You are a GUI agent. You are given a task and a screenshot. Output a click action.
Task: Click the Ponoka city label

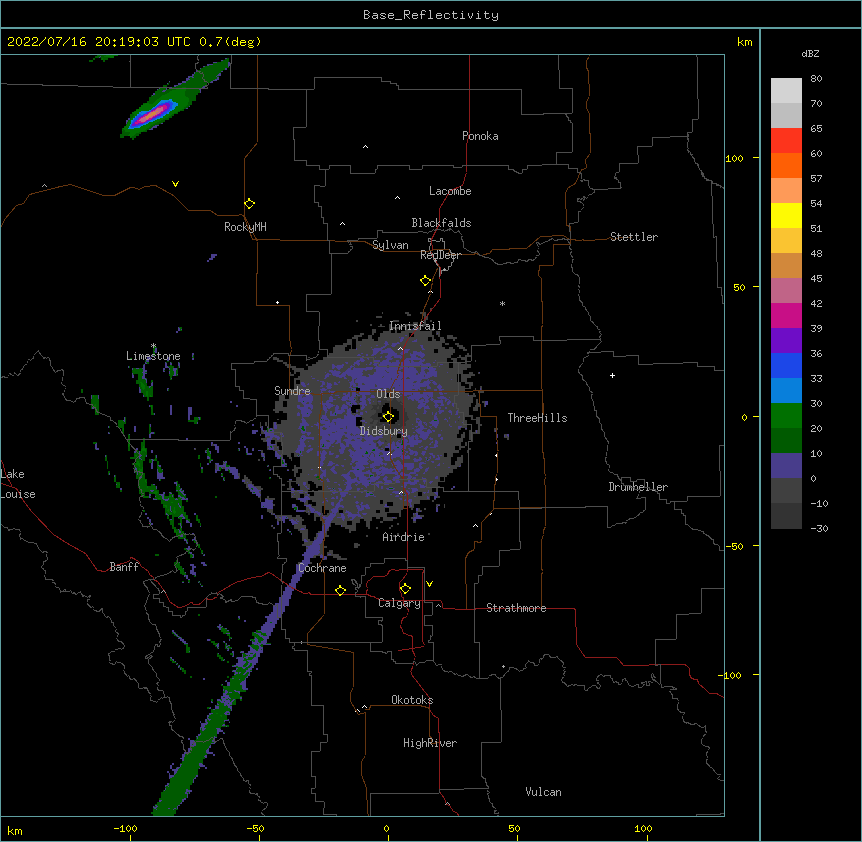[x=480, y=136]
